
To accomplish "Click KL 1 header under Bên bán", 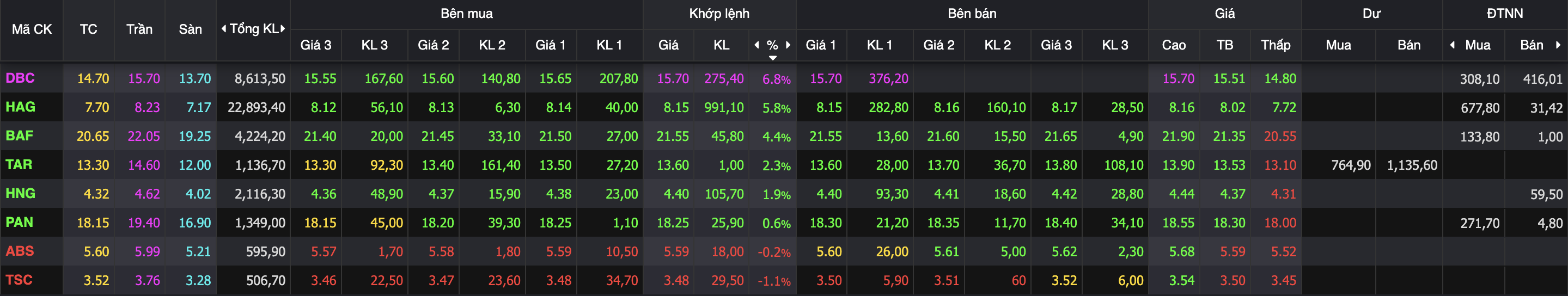I will [880, 45].
